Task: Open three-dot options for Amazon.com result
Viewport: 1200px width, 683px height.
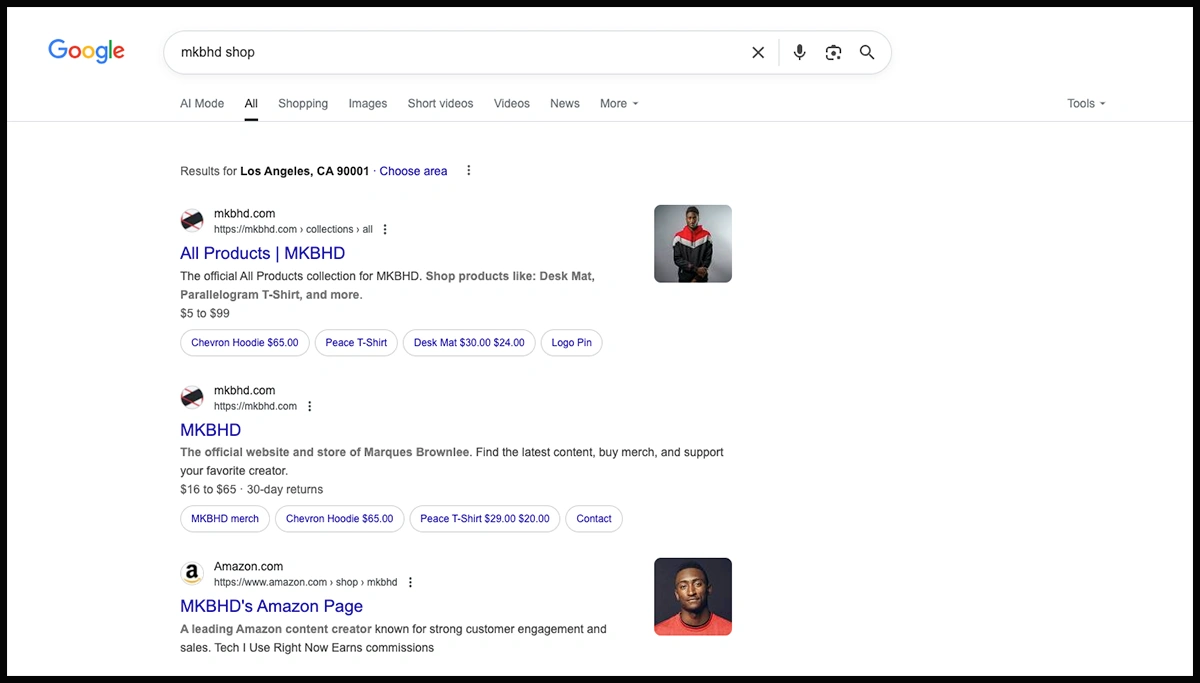Action: pos(410,583)
